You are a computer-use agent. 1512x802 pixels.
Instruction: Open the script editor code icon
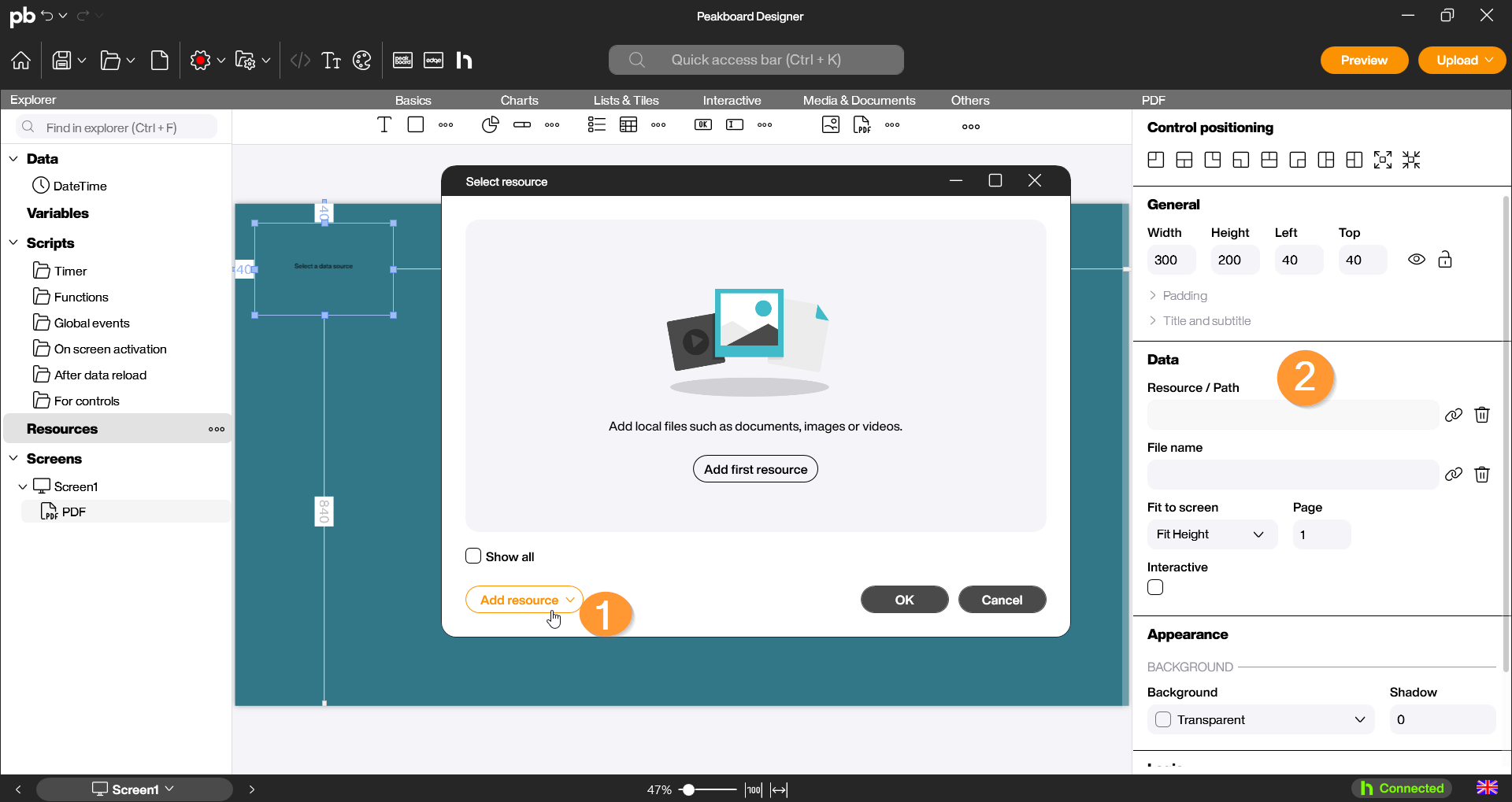300,61
